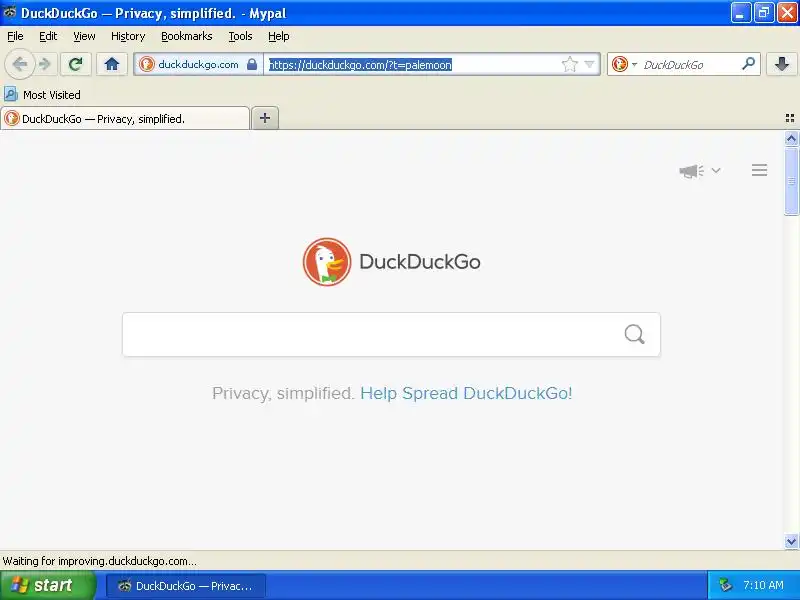Open the Help menu

click(x=279, y=36)
